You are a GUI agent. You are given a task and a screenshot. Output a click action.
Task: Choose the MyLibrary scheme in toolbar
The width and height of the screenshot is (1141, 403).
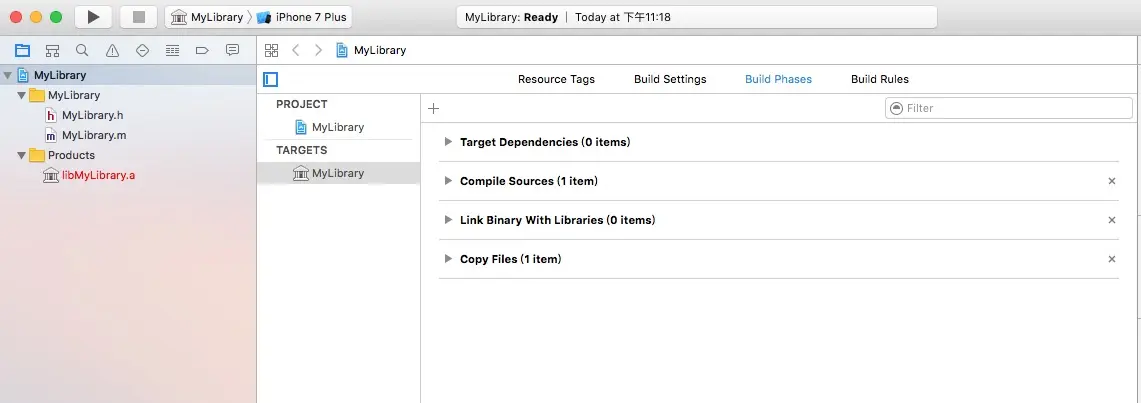[x=207, y=17]
